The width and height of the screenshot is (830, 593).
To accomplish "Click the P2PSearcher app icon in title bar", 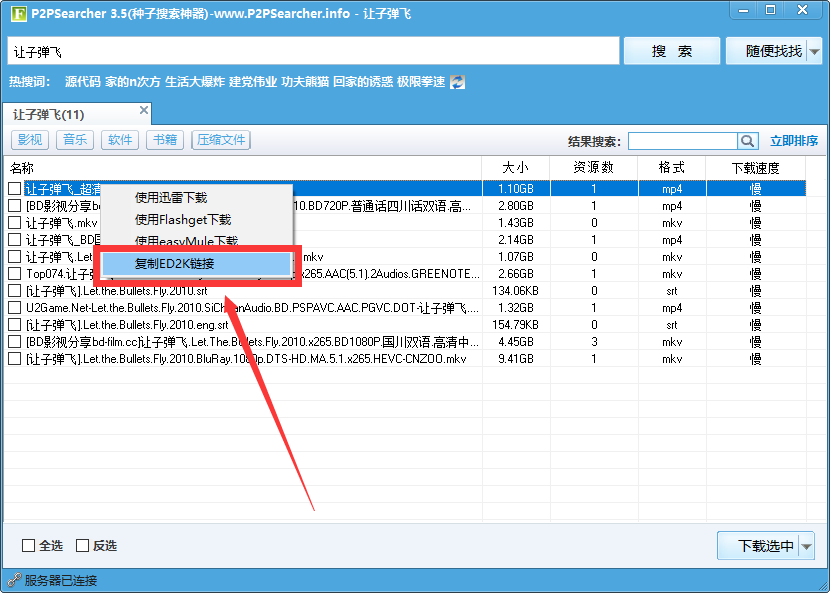I will [19, 13].
